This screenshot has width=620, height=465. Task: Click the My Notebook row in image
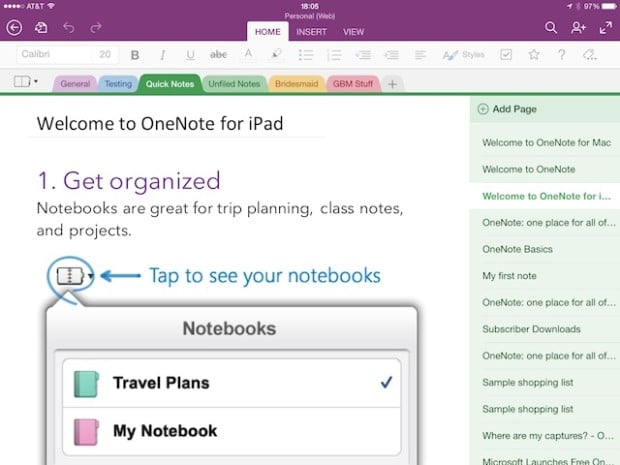click(x=232, y=431)
